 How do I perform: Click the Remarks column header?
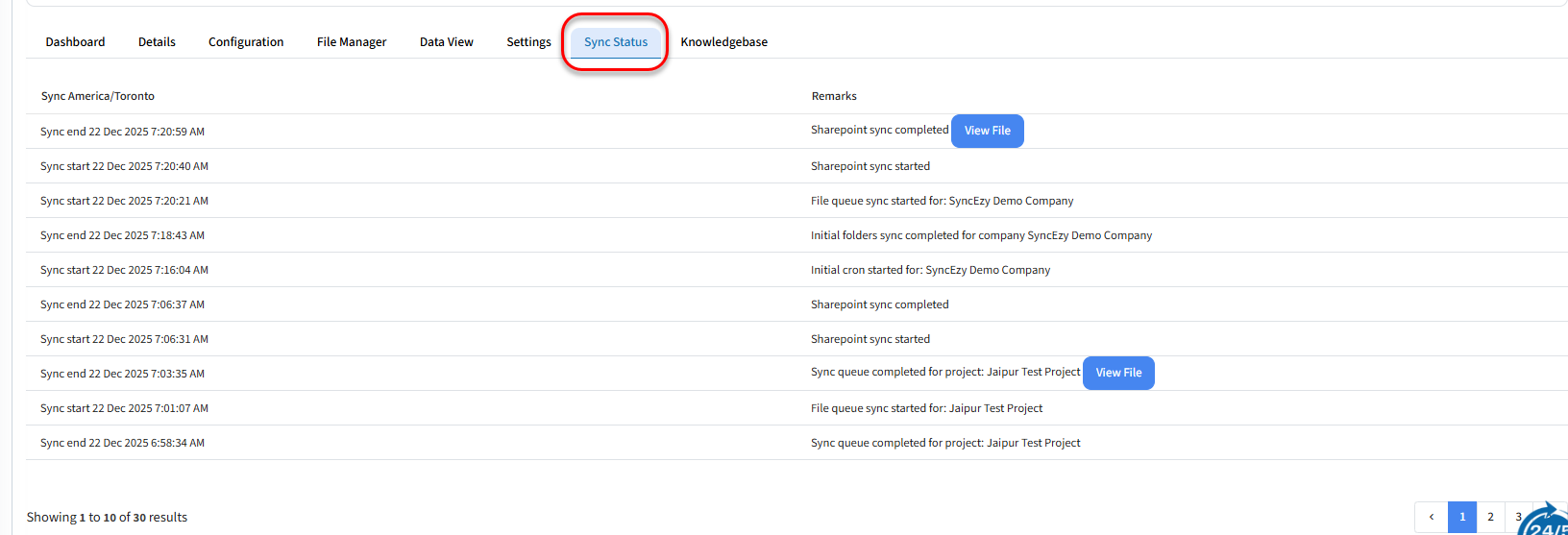coord(833,96)
